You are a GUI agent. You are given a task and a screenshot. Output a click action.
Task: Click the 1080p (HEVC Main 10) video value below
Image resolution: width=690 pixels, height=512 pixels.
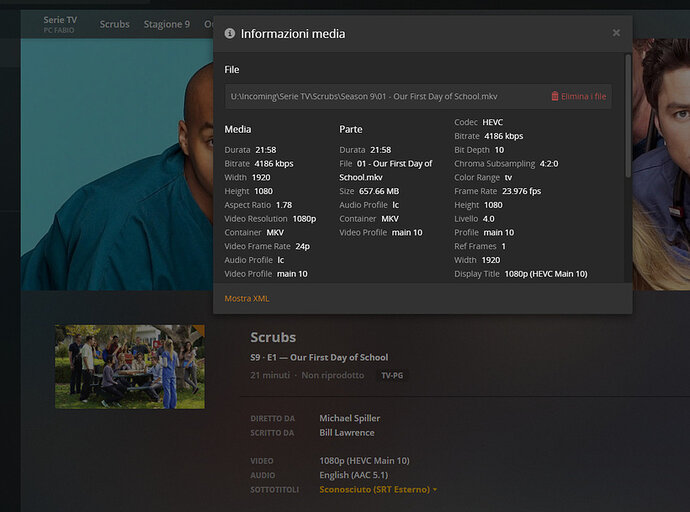click(x=364, y=461)
